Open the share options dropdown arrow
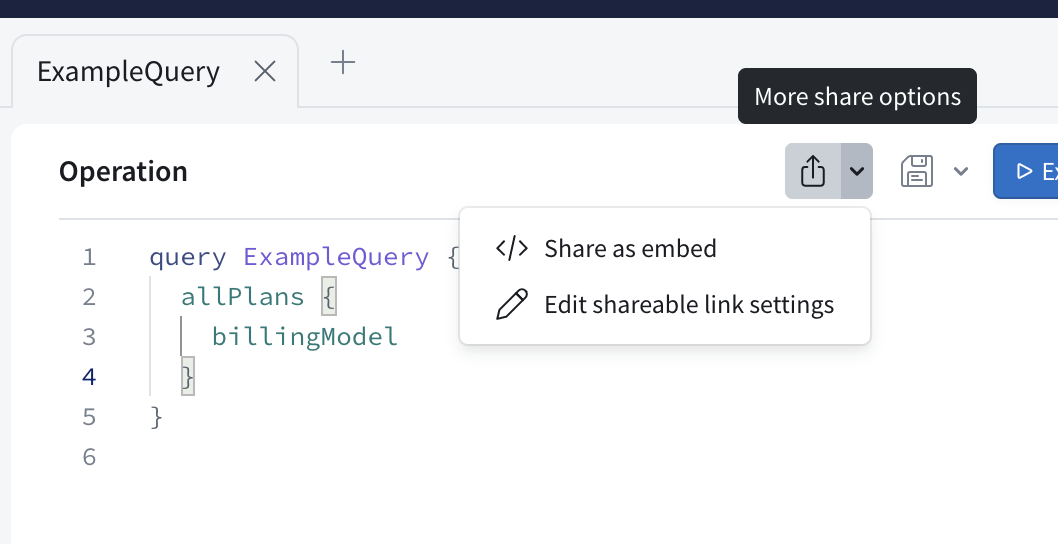 click(857, 171)
